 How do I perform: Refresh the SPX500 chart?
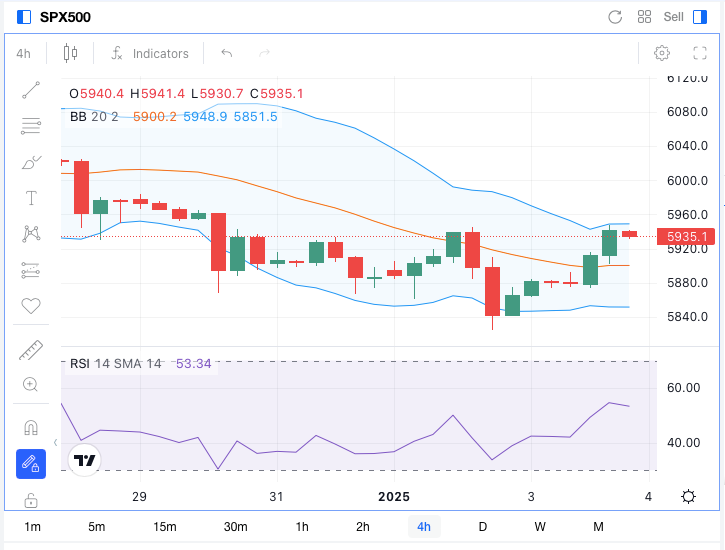pyautogui.click(x=615, y=17)
